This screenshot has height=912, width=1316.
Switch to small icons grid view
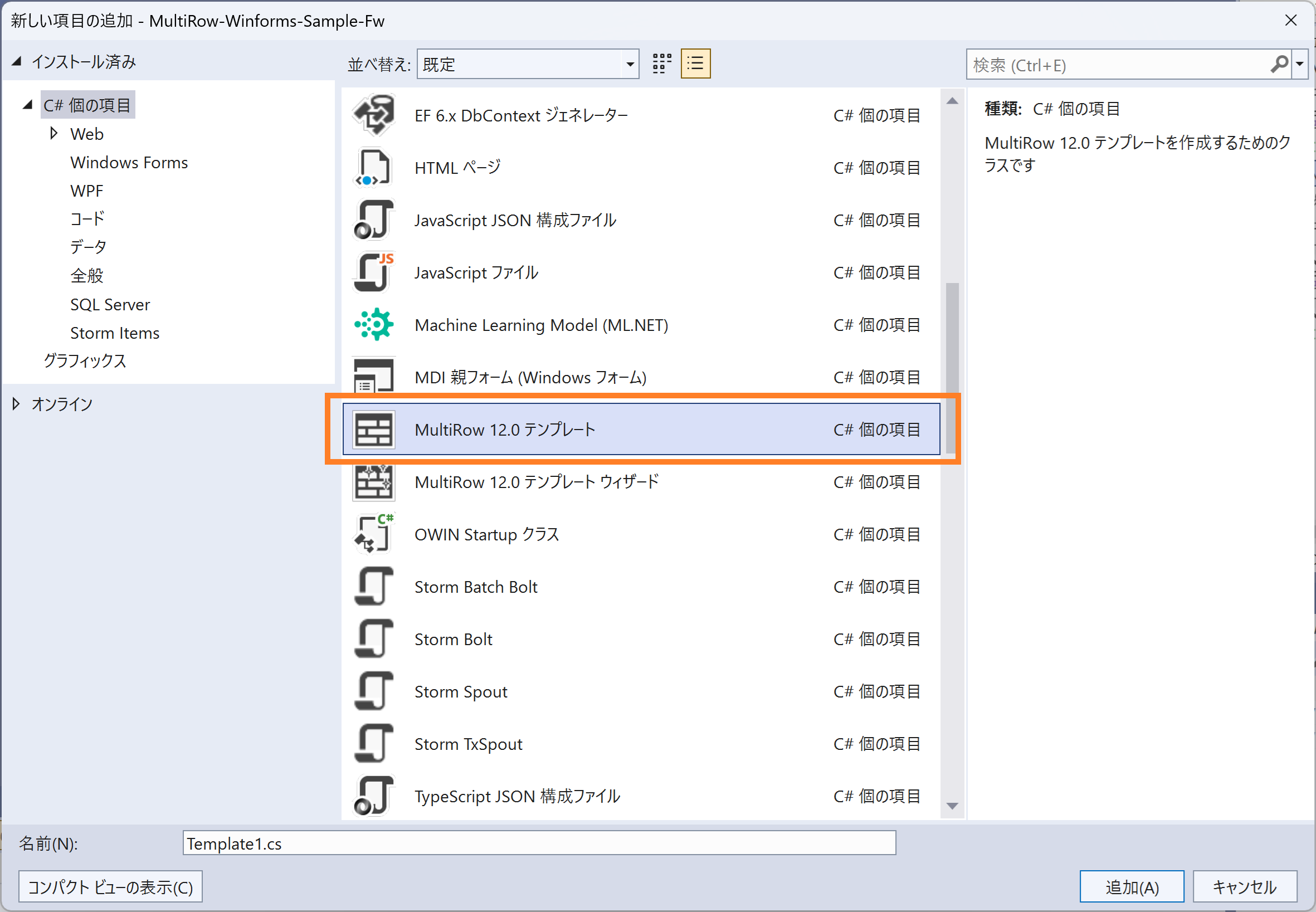tap(662, 64)
